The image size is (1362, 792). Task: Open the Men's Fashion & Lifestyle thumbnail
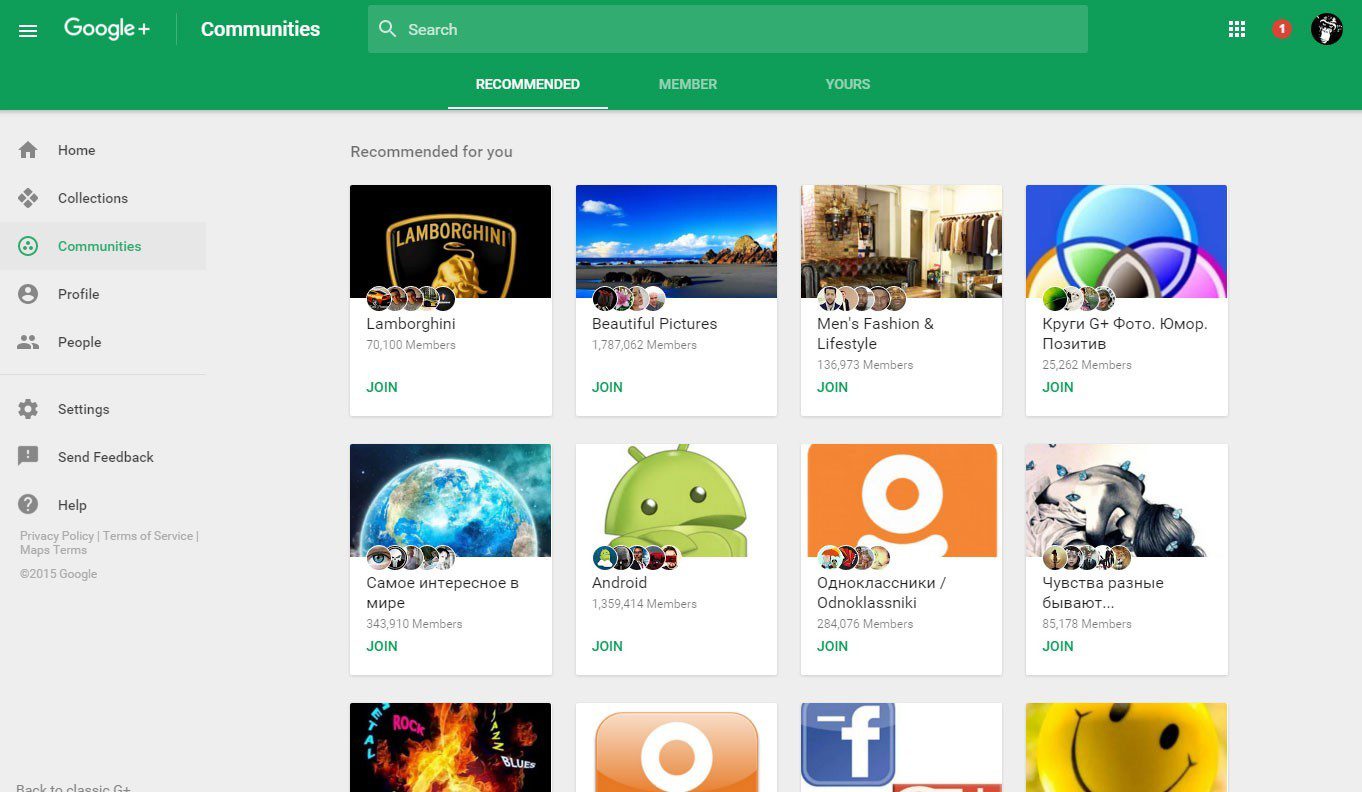coord(901,240)
